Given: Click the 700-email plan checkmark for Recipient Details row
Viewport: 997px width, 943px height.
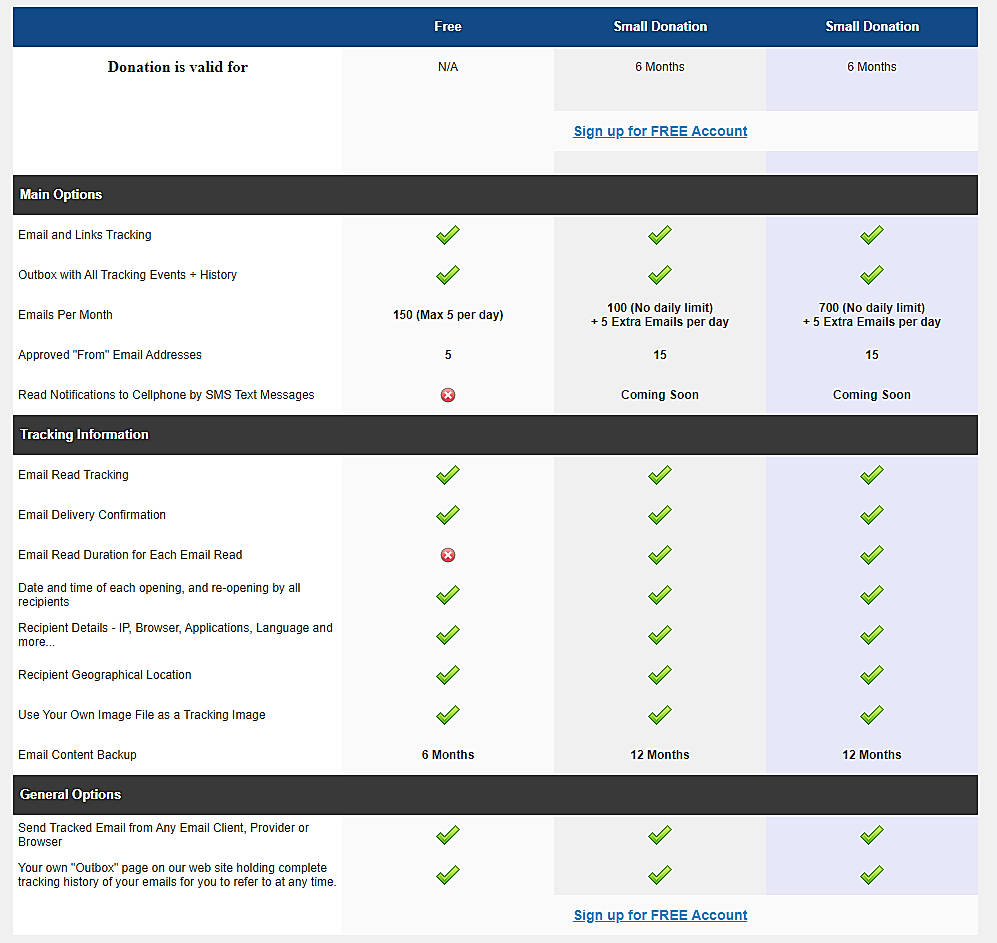Looking at the screenshot, I should 871,635.
